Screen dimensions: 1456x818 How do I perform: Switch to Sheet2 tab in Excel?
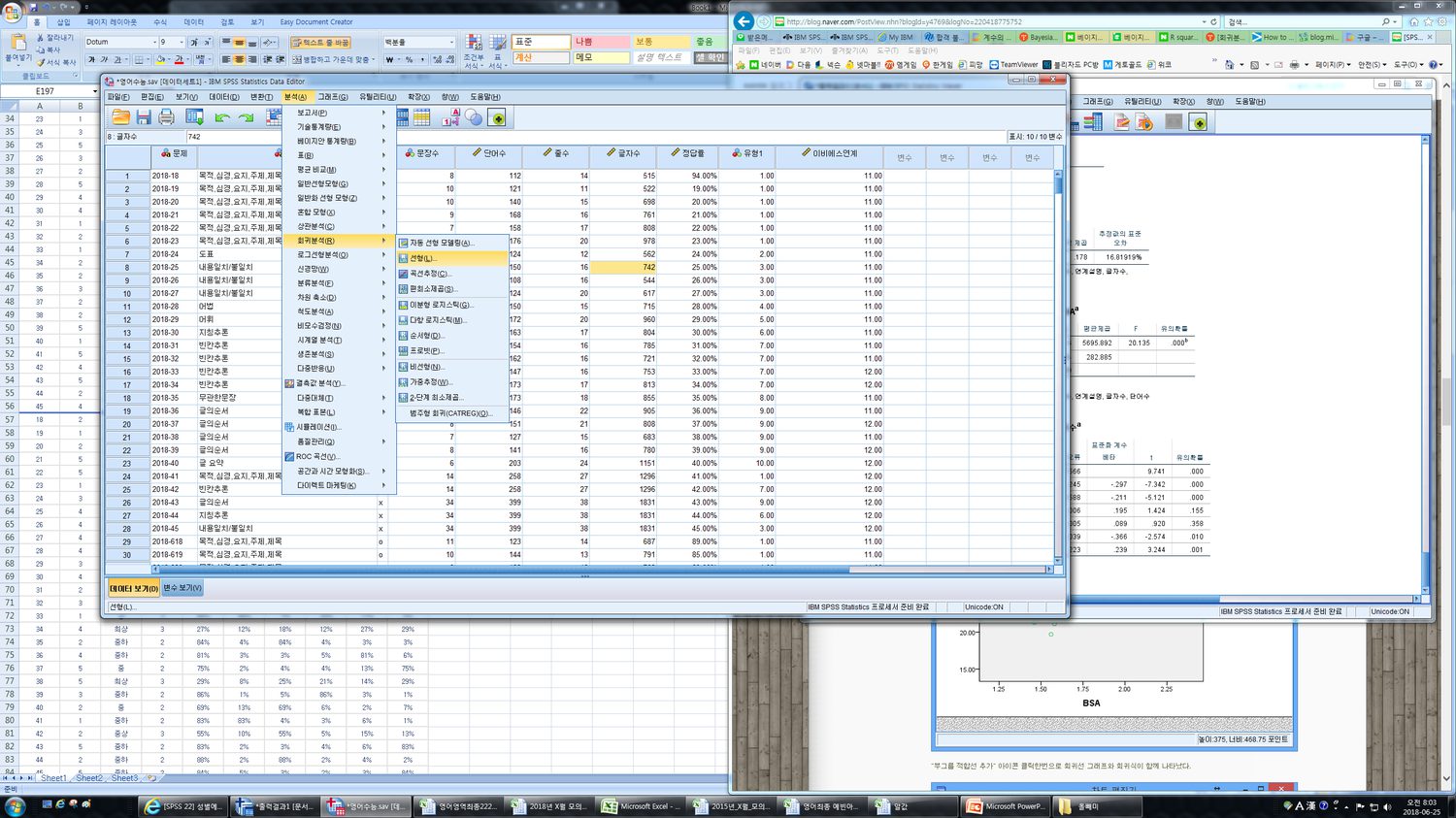click(89, 778)
